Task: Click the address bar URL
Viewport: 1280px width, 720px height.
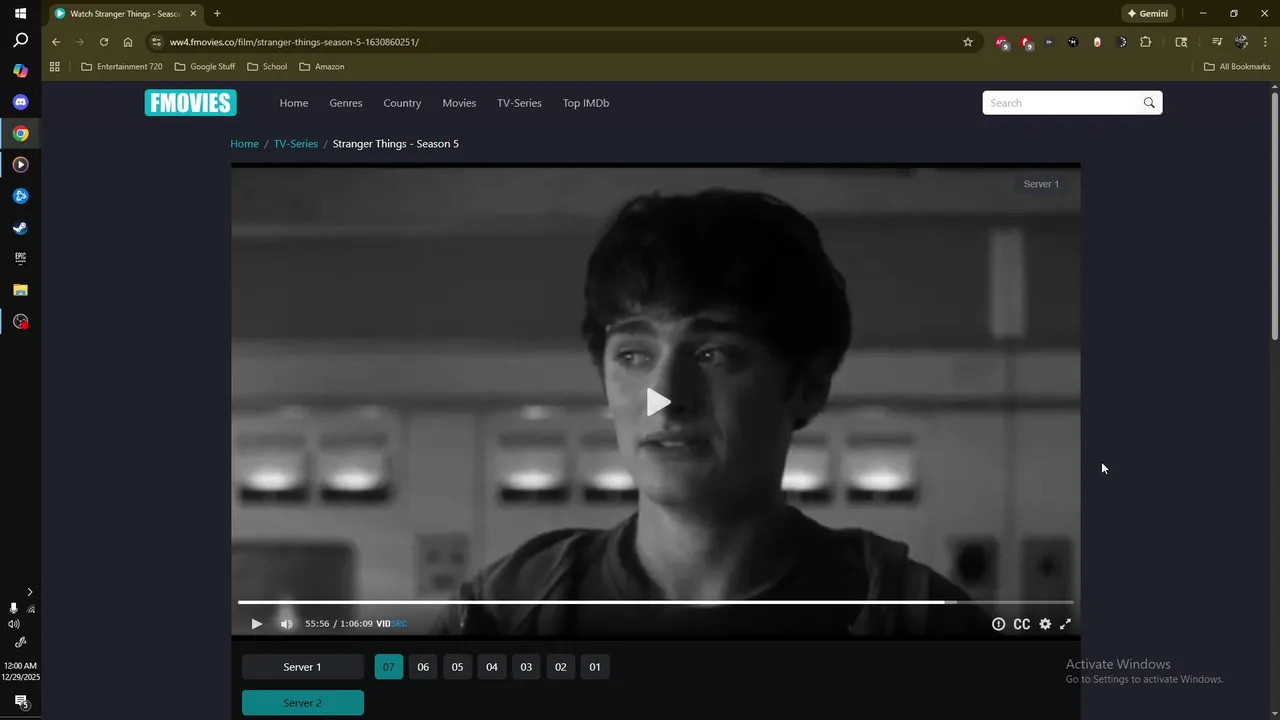Action: (x=294, y=42)
